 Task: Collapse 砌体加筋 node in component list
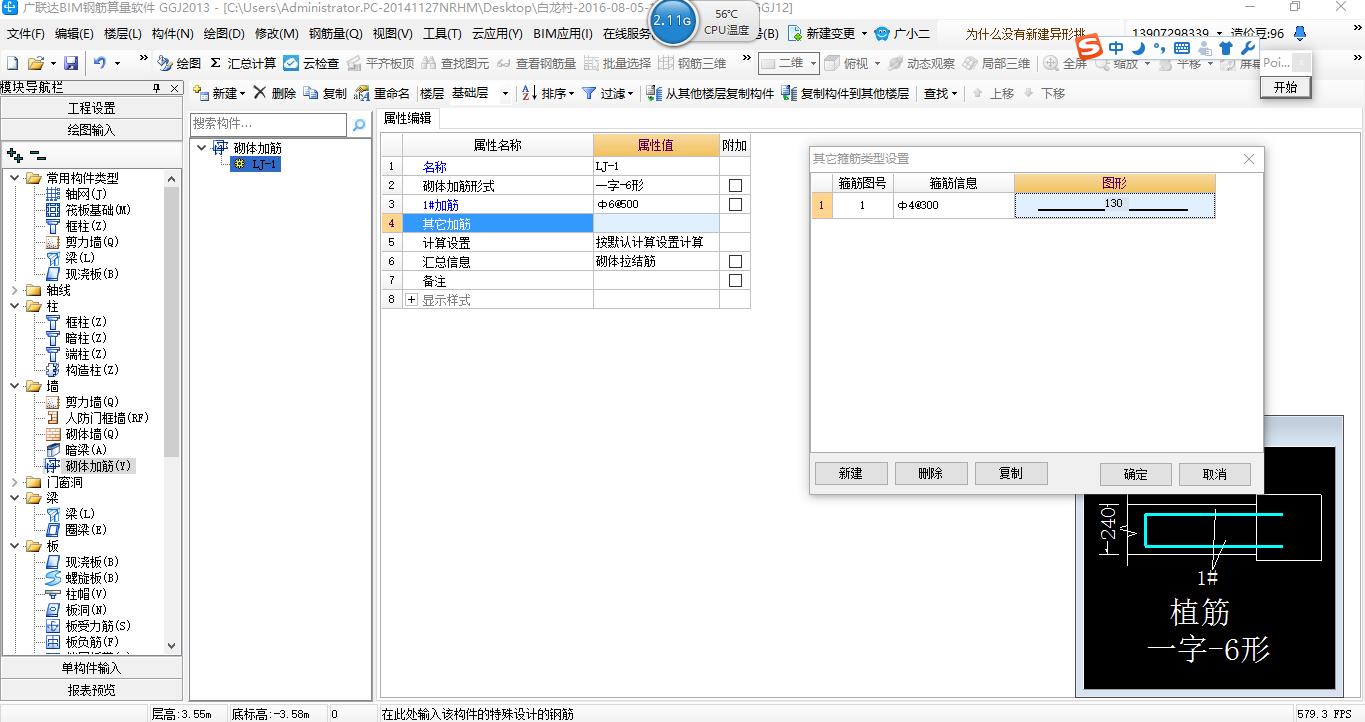[202, 148]
